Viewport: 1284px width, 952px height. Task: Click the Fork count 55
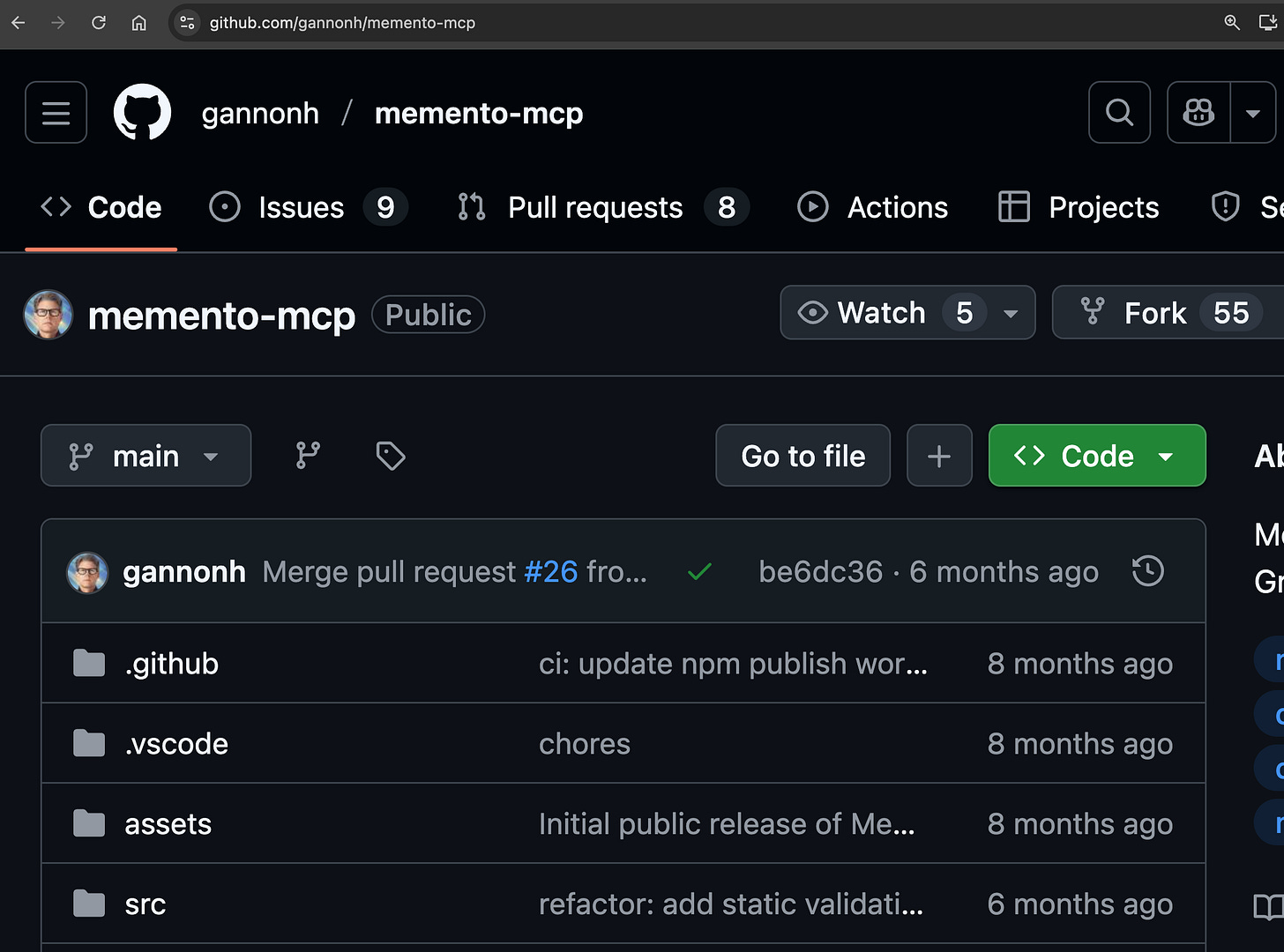[1231, 313]
